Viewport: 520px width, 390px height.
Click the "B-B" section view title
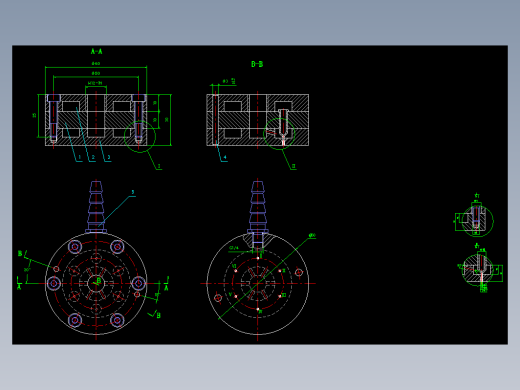[x=257, y=64]
